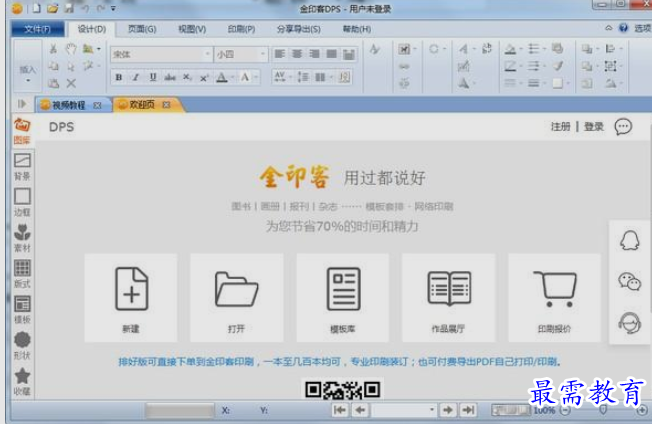Click the customer service headset icon
This screenshot has height=424, width=652.
click(x=630, y=323)
